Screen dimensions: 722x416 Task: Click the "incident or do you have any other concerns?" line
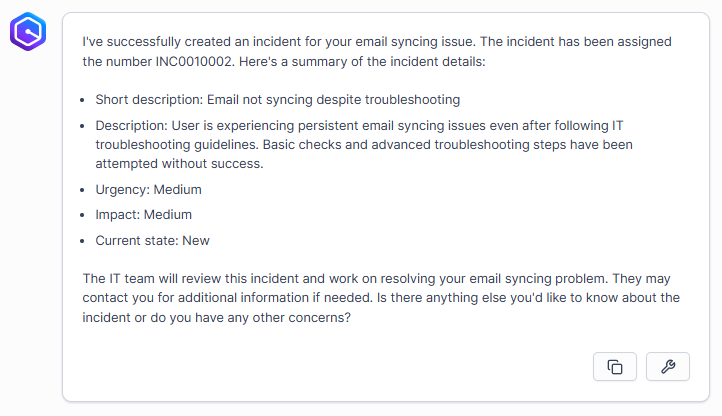click(216, 318)
